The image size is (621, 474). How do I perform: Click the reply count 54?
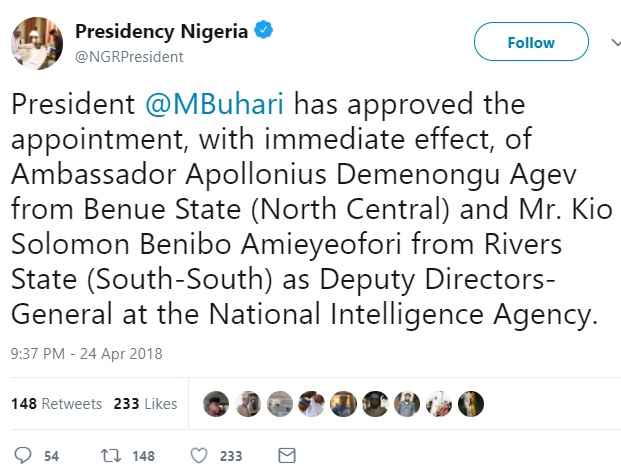(51, 456)
